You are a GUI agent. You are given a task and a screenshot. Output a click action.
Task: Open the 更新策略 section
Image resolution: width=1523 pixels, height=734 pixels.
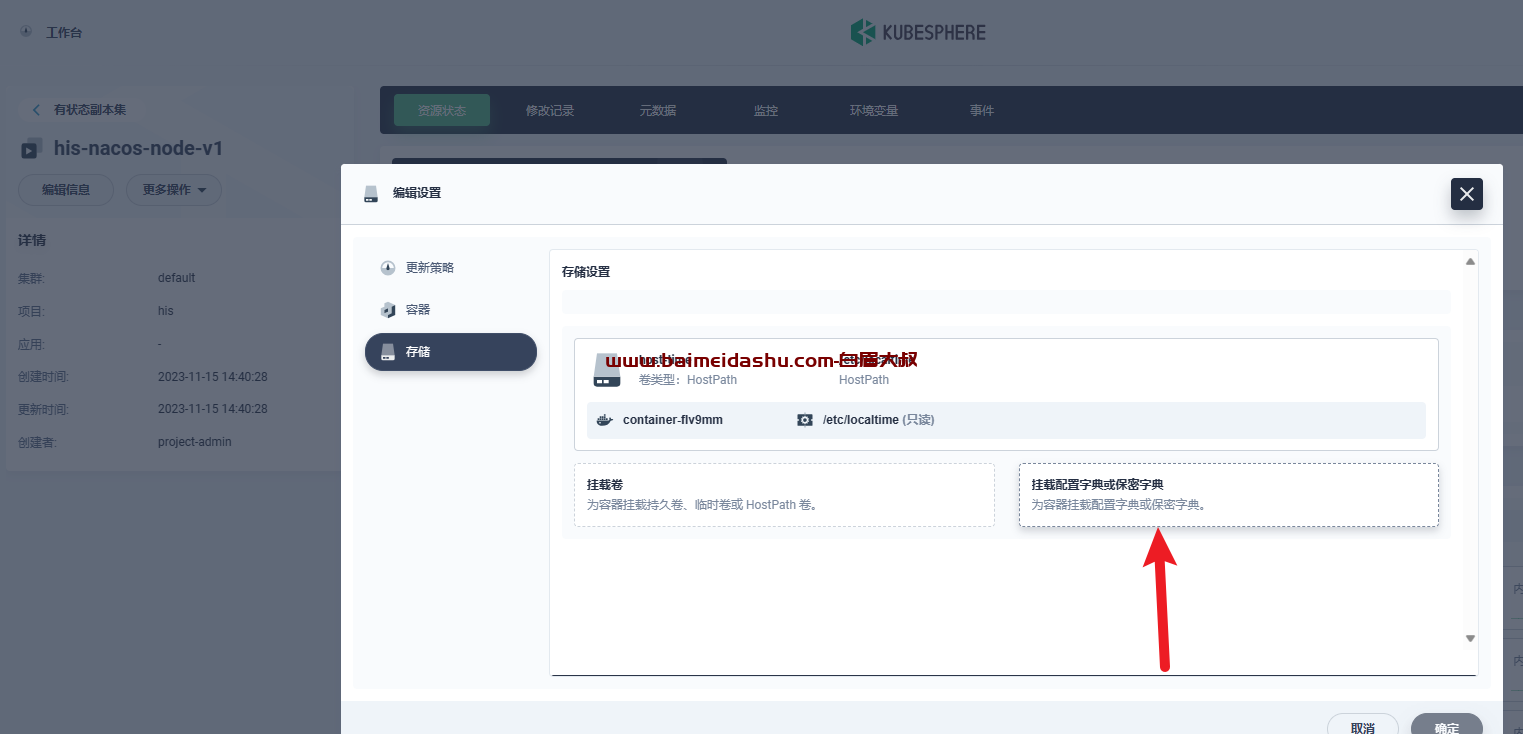coord(451,268)
